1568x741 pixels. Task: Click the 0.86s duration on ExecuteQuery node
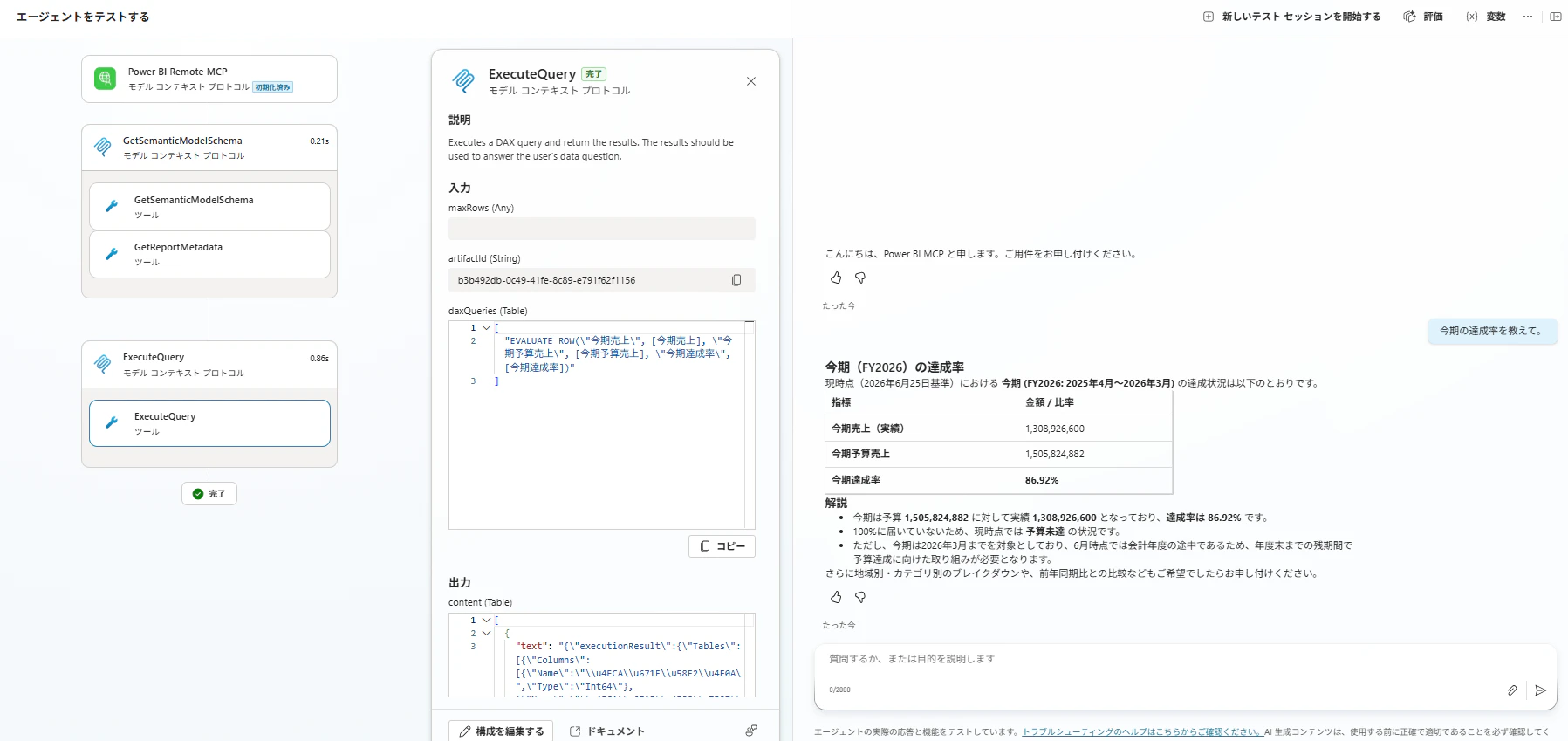(319, 358)
